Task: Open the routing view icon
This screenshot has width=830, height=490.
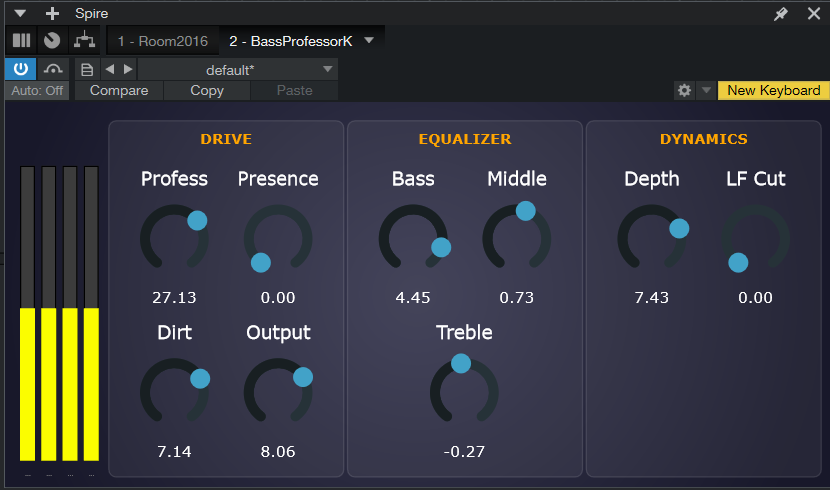Action: click(84, 40)
